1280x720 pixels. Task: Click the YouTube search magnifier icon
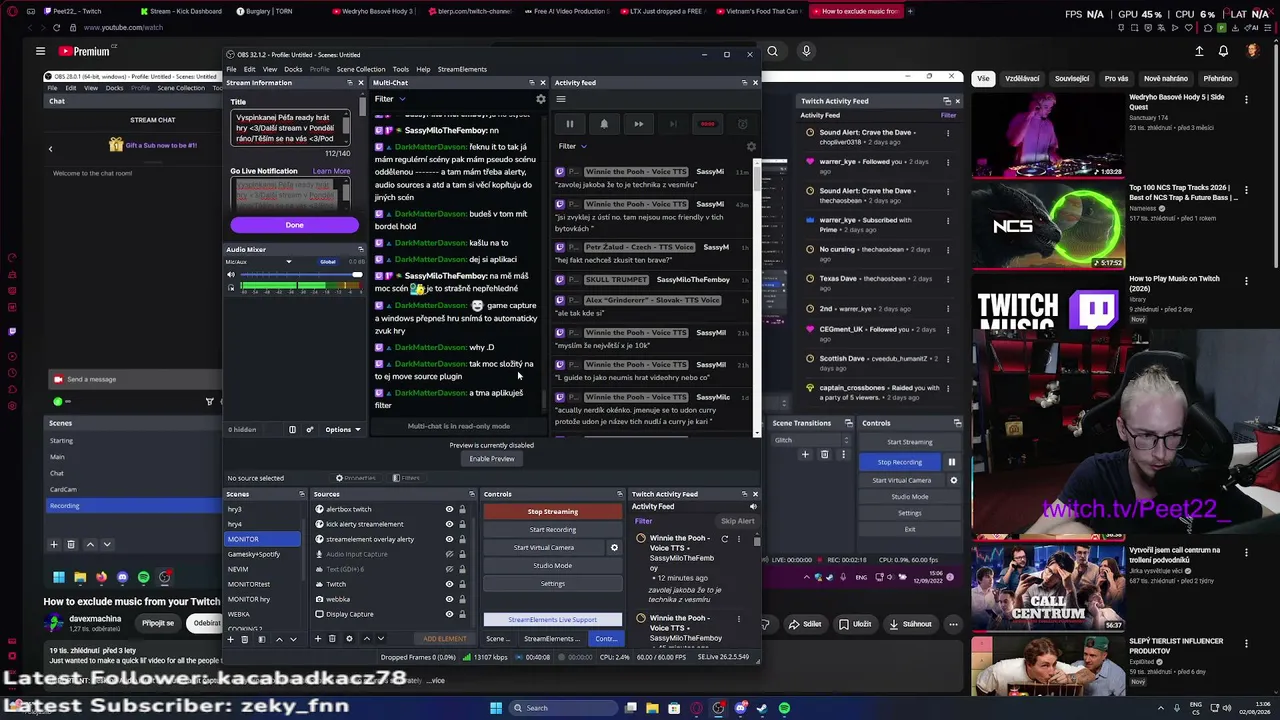coord(772,51)
